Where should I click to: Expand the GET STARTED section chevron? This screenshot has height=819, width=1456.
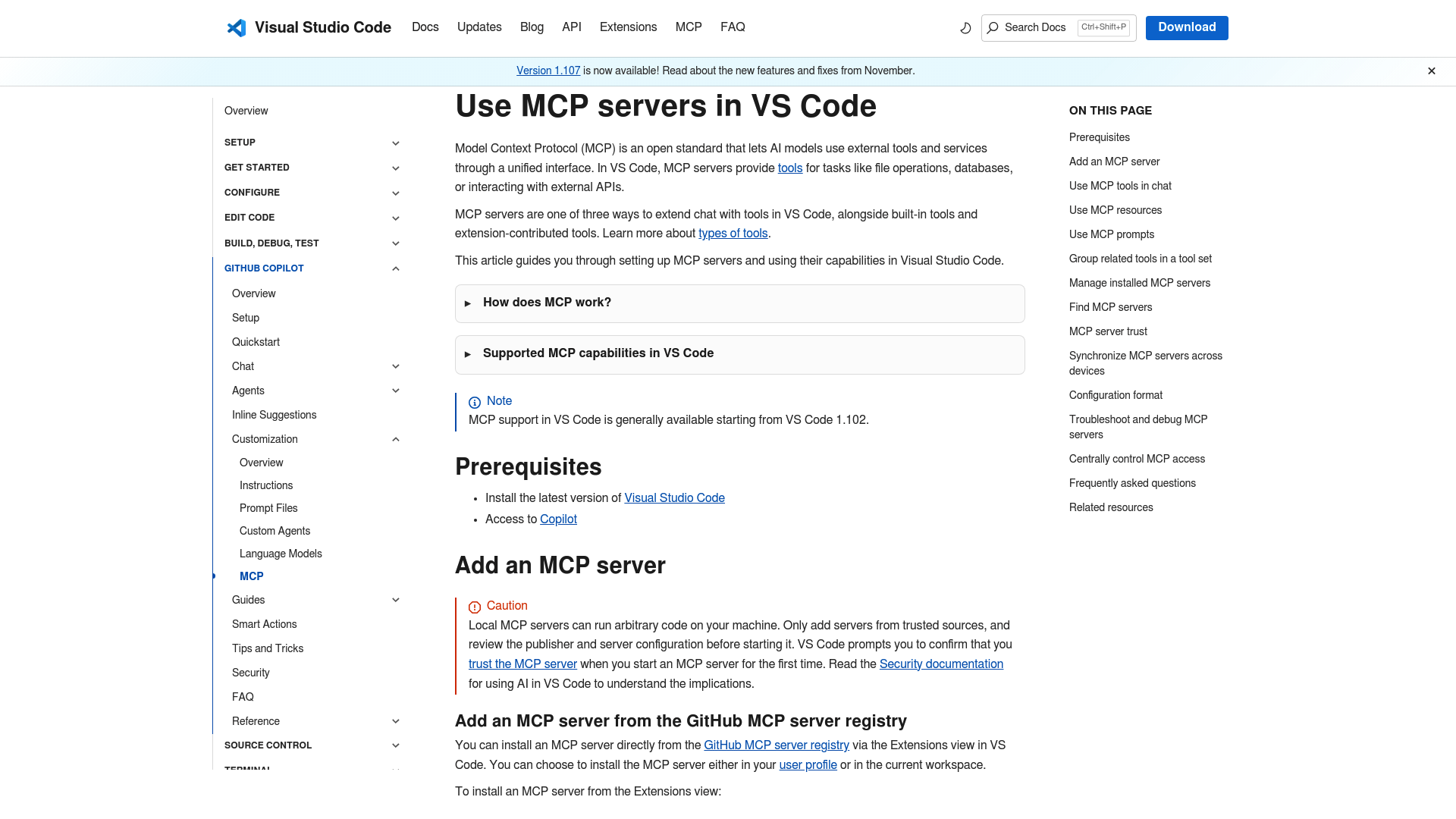(x=395, y=168)
